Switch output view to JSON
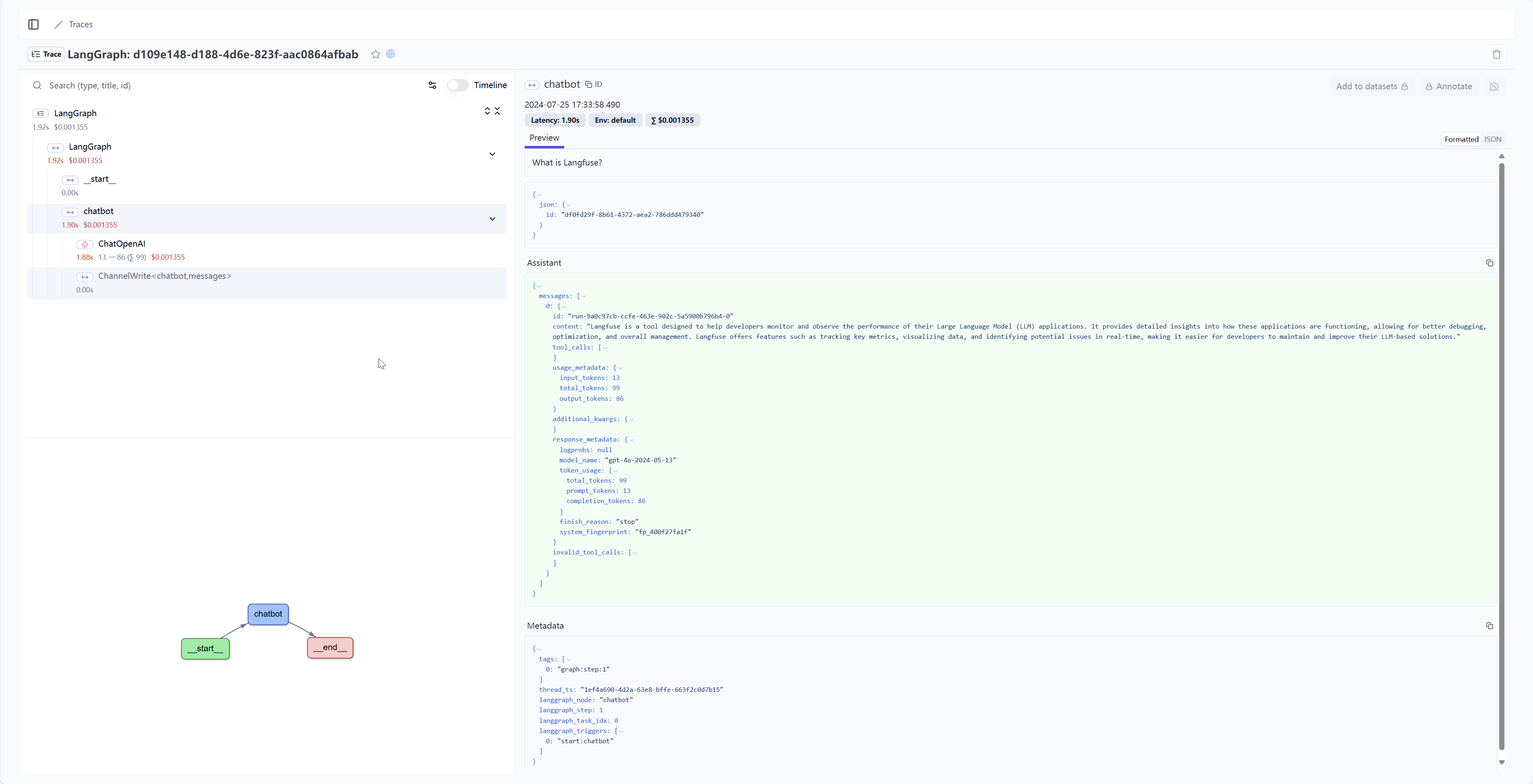This screenshot has height=784, width=1533. point(1493,139)
